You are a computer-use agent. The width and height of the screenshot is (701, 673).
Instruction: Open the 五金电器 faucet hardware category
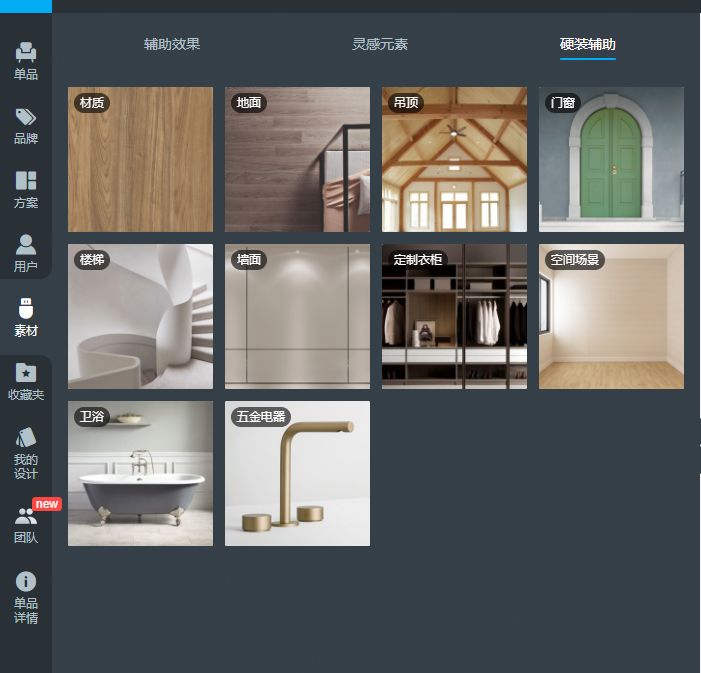pyautogui.click(x=297, y=473)
